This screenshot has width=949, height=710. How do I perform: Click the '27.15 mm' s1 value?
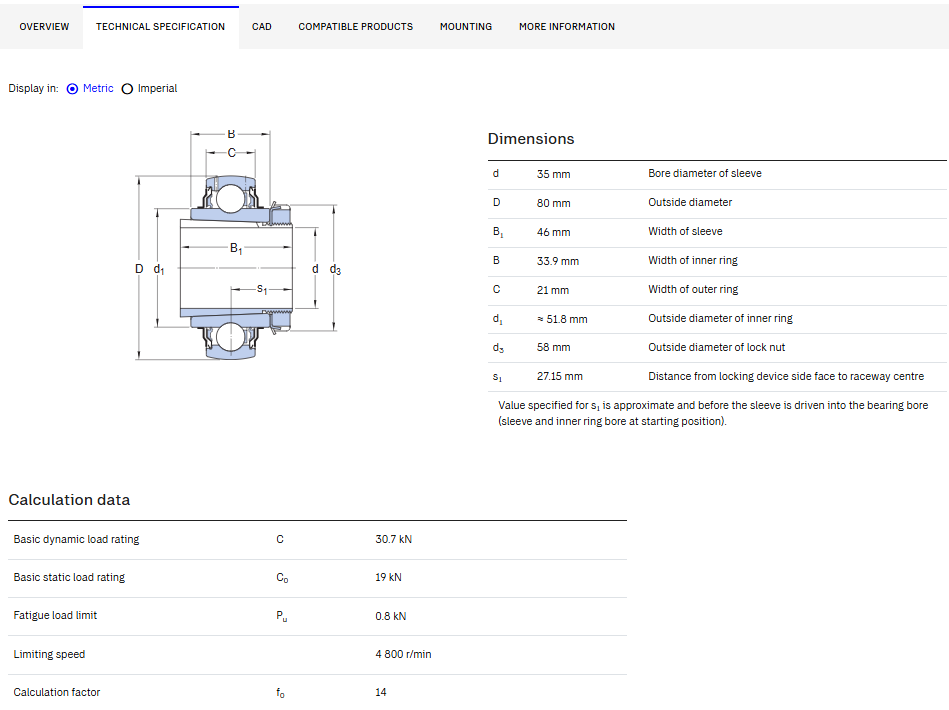[x=559, y=376]
